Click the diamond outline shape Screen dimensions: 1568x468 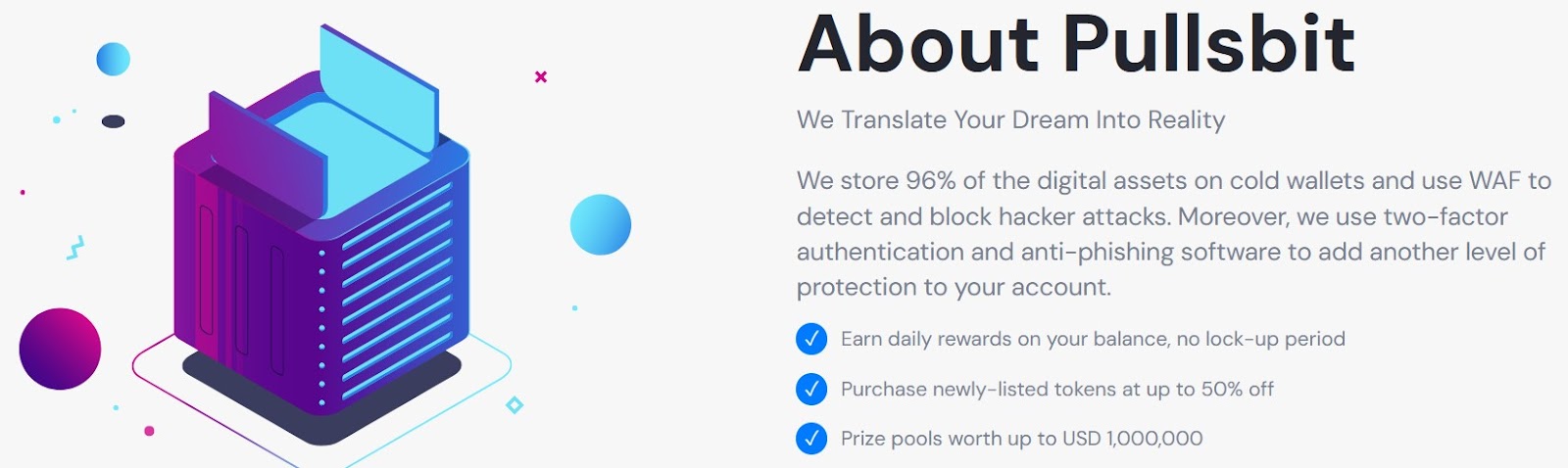tap(514, 405)
